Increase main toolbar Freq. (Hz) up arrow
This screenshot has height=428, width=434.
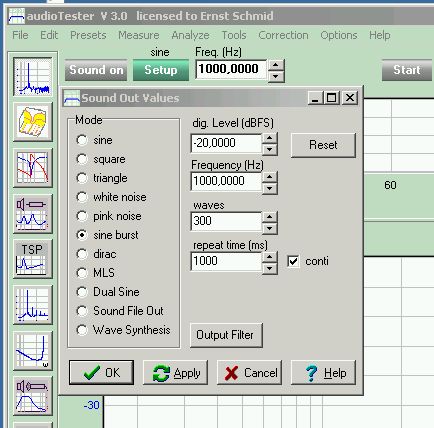click(x=276, y=65)
